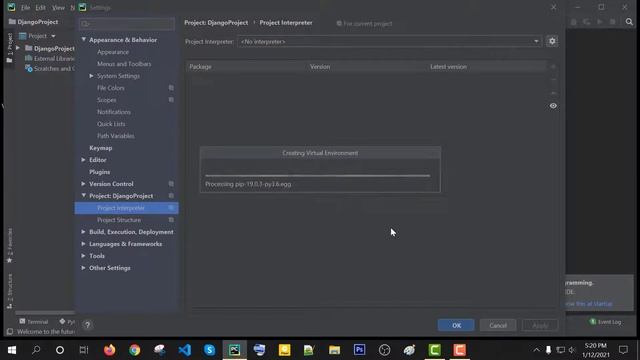Show hidden system tray icons
Screen dimensions: 640x360
pyautogui.click(x=536, y=350)
